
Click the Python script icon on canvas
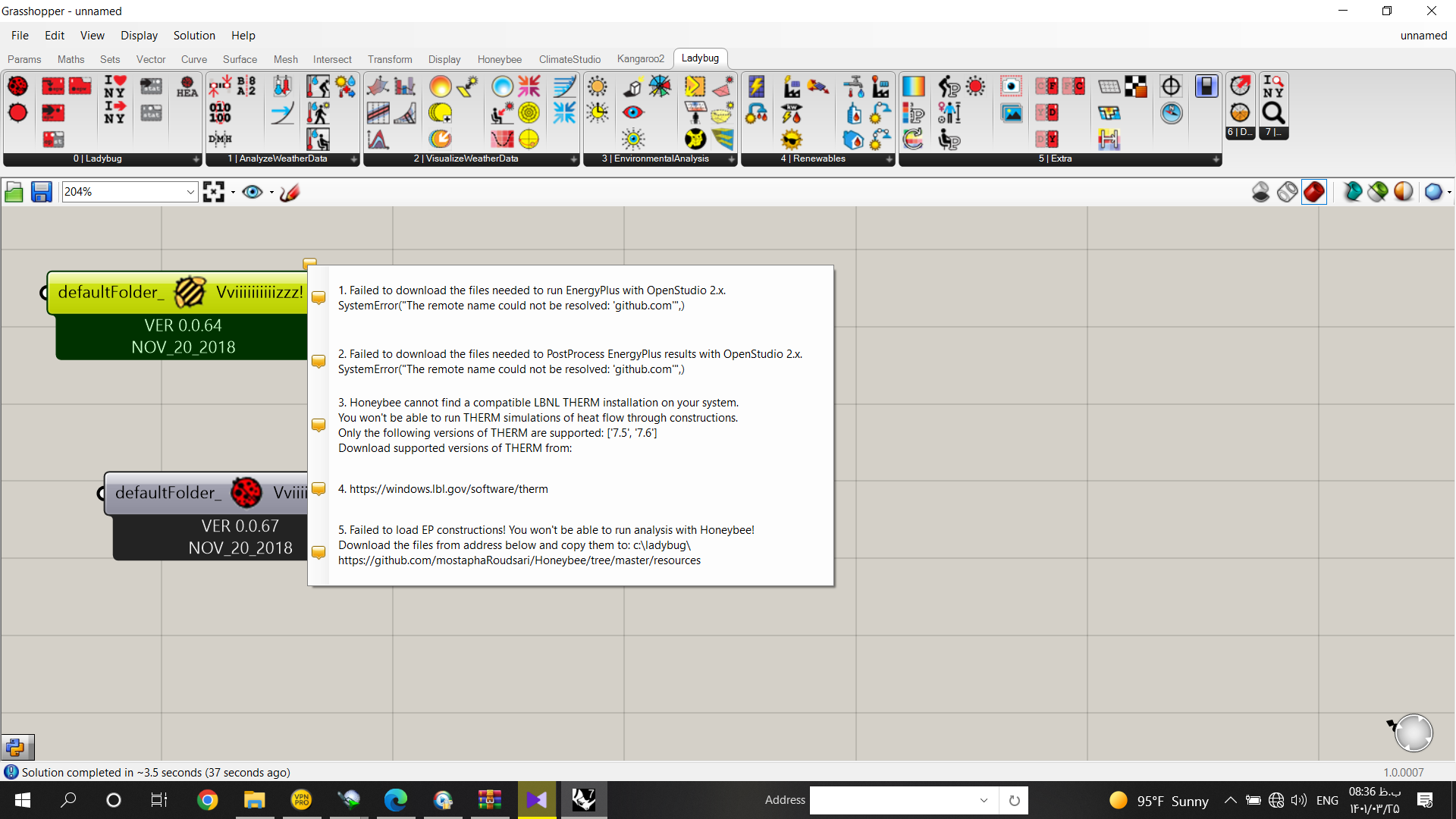click(x=17, y=747)
